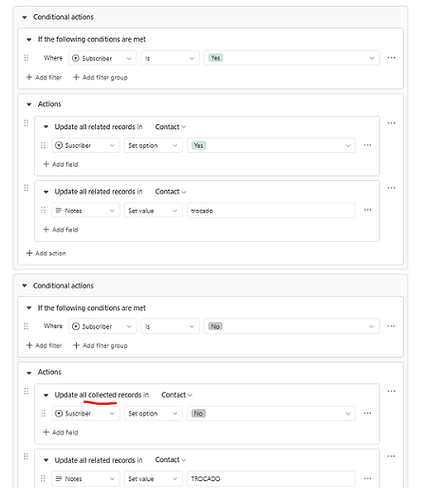Screen dimensions: 422x500
Task: Open Set option dropdown for Suscriber Yes
Action: click(x=153, y=145)
